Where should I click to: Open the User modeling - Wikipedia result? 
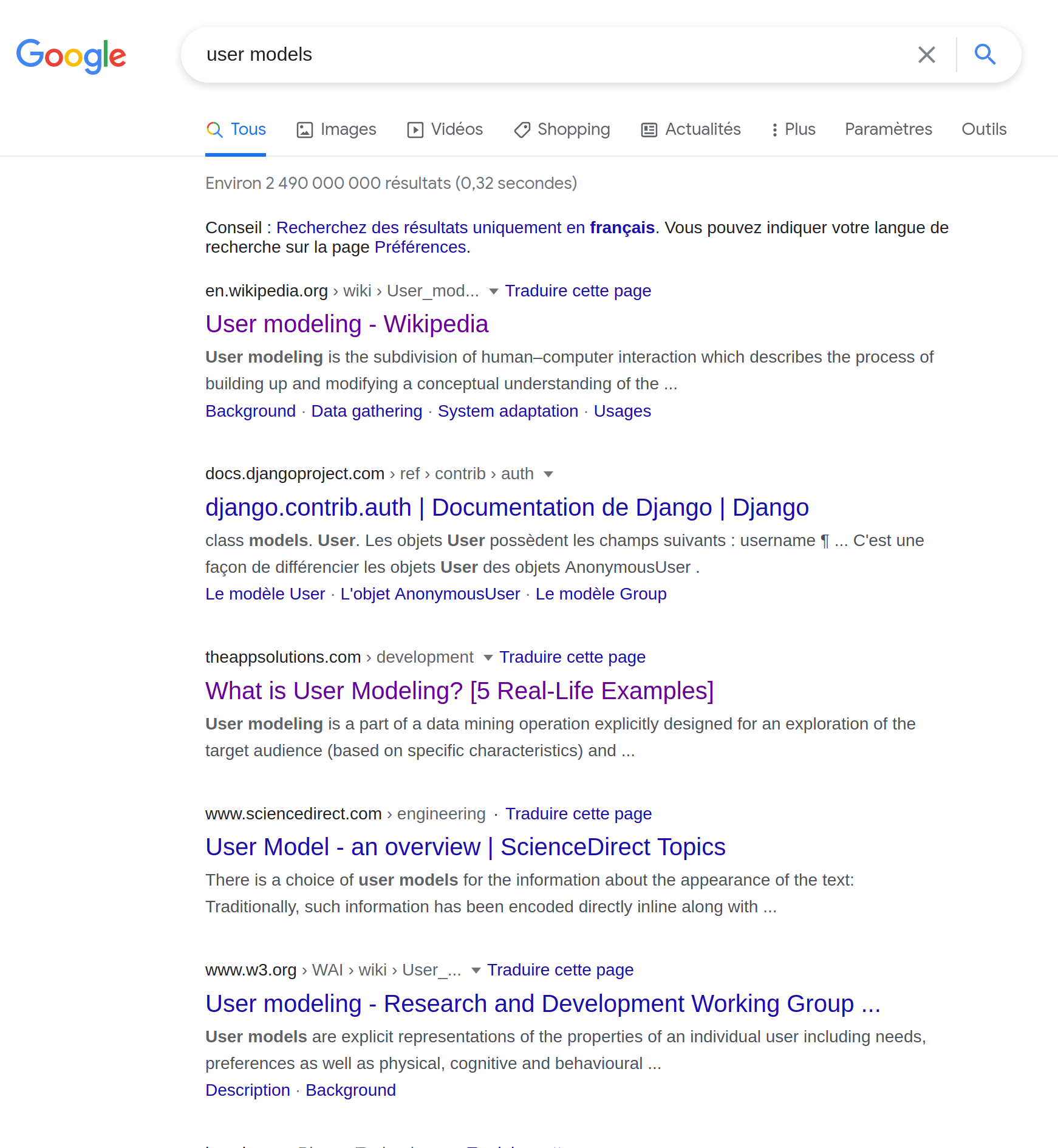[x=346, y=324]
